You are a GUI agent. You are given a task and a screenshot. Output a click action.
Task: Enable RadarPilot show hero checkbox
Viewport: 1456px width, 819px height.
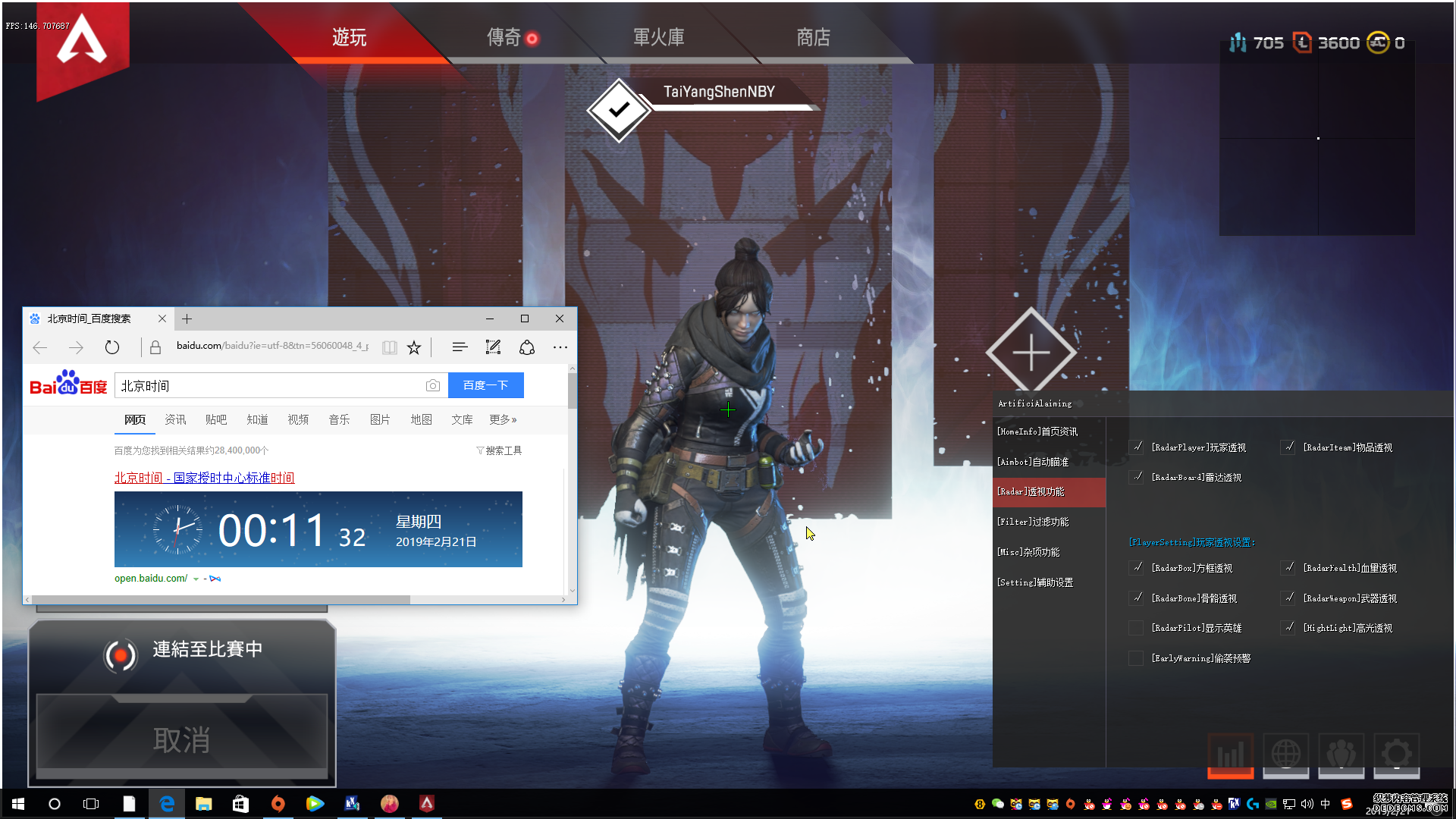pyautogui.click(x=1136, y=628)
